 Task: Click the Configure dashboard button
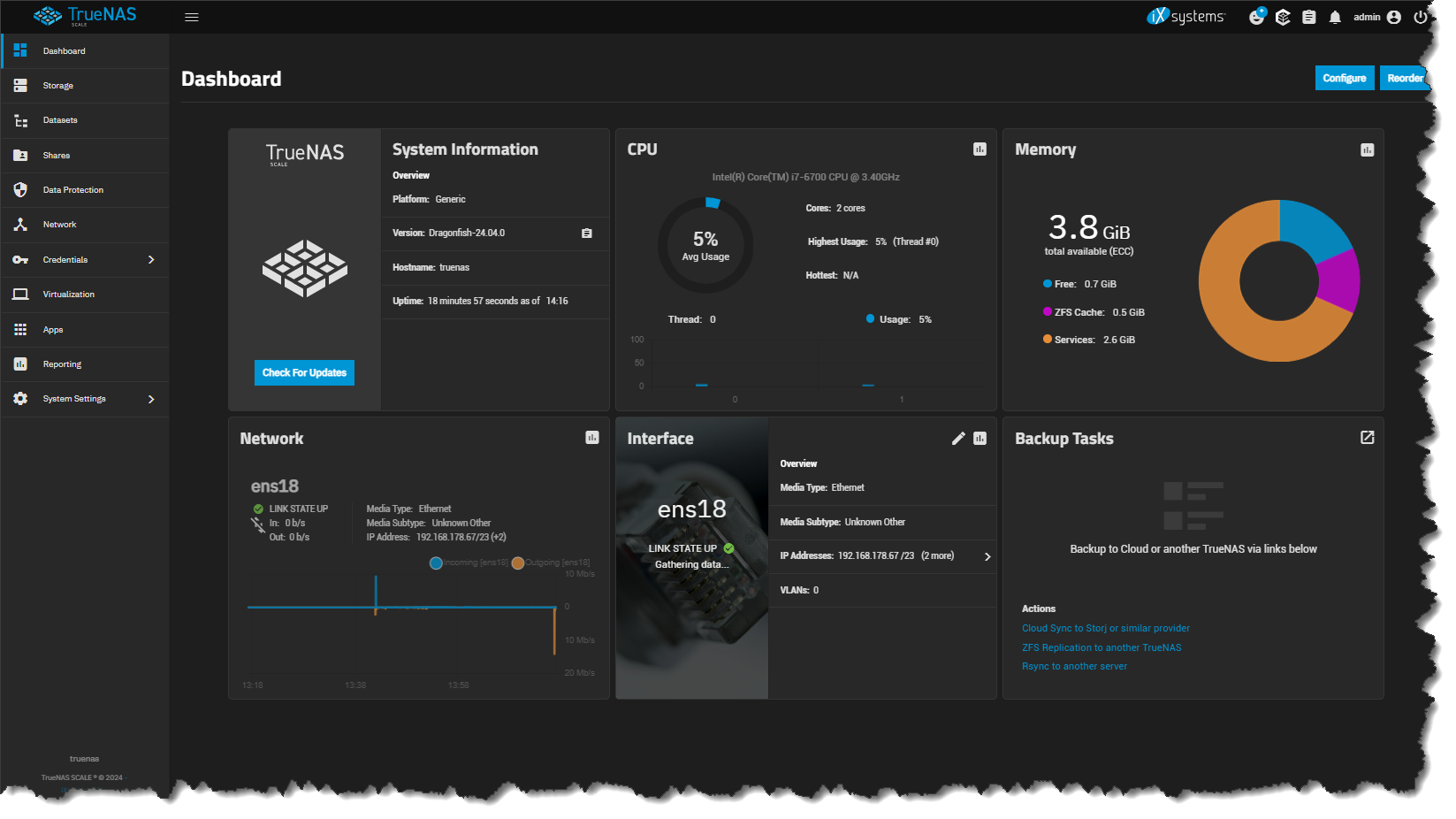point(1345,78)
